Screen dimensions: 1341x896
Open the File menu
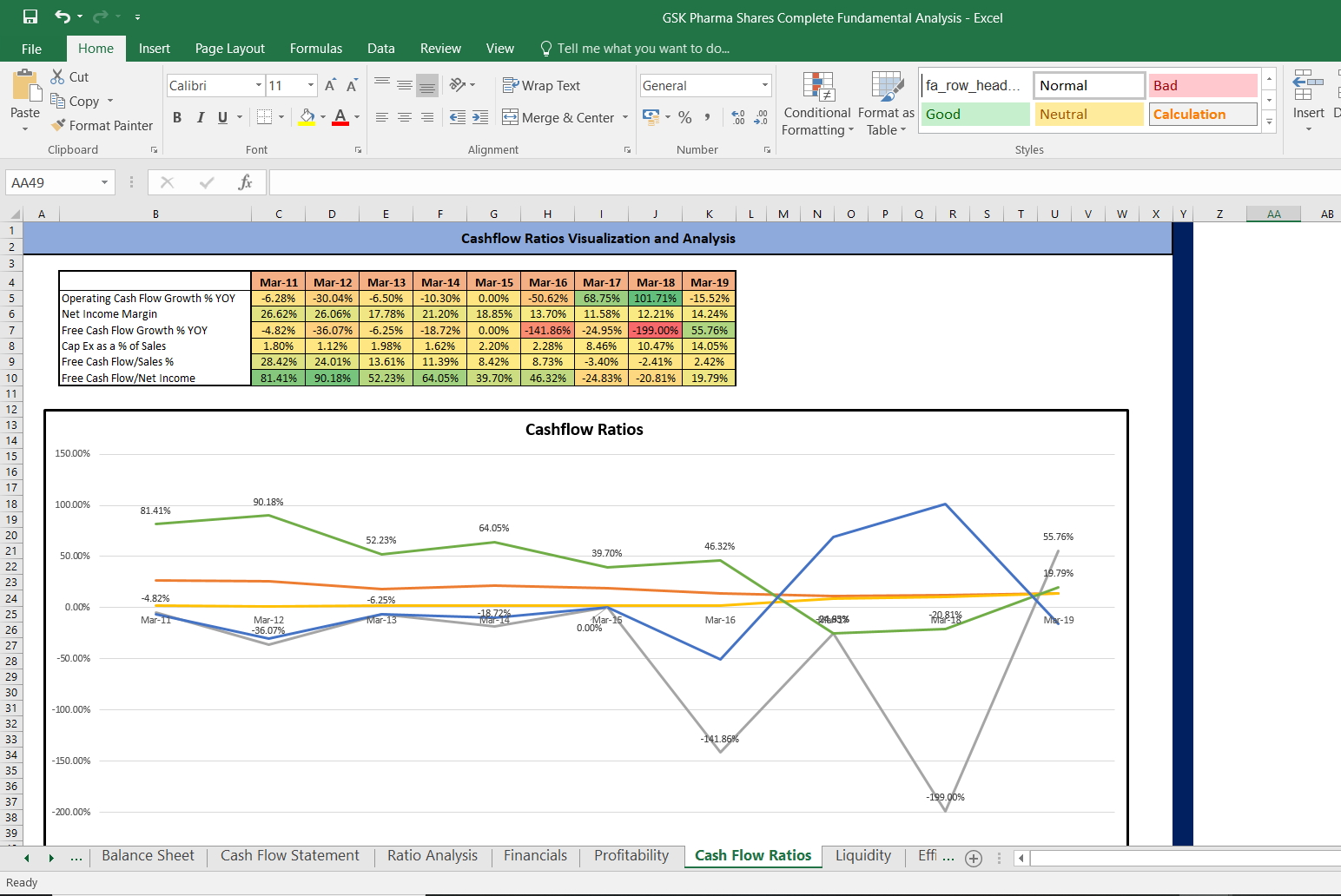[31, 49]
